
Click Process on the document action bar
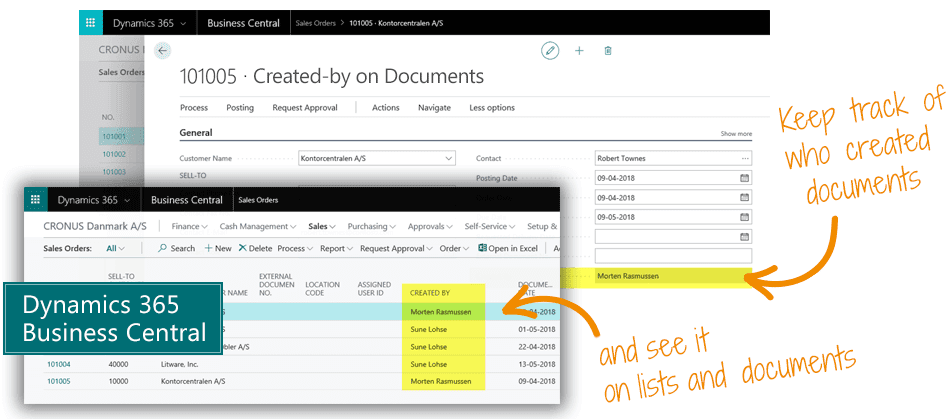pos(194,108)
